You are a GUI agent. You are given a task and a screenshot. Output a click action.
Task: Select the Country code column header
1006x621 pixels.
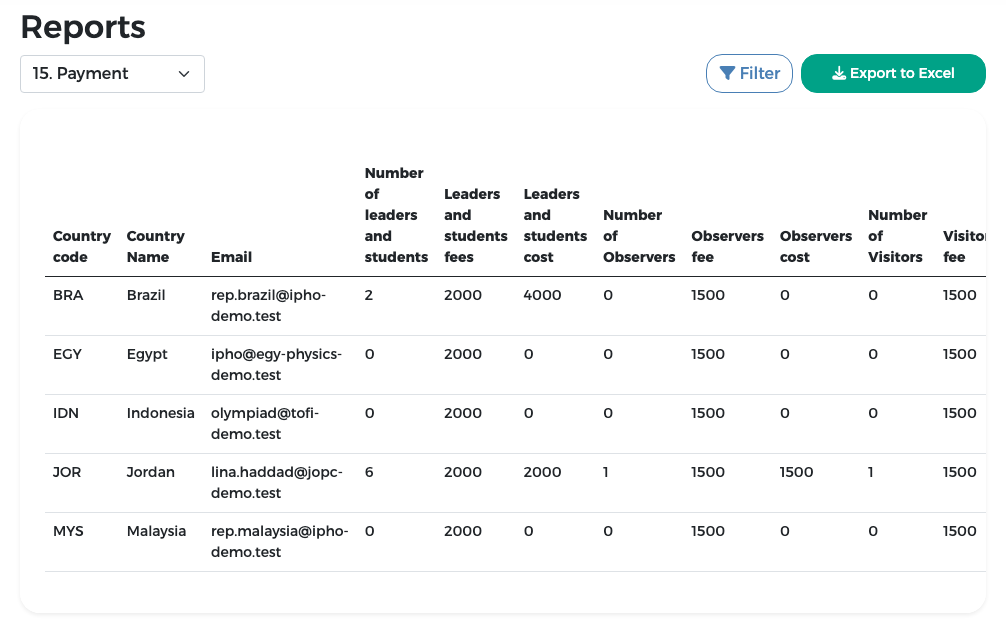coord(82,246)
